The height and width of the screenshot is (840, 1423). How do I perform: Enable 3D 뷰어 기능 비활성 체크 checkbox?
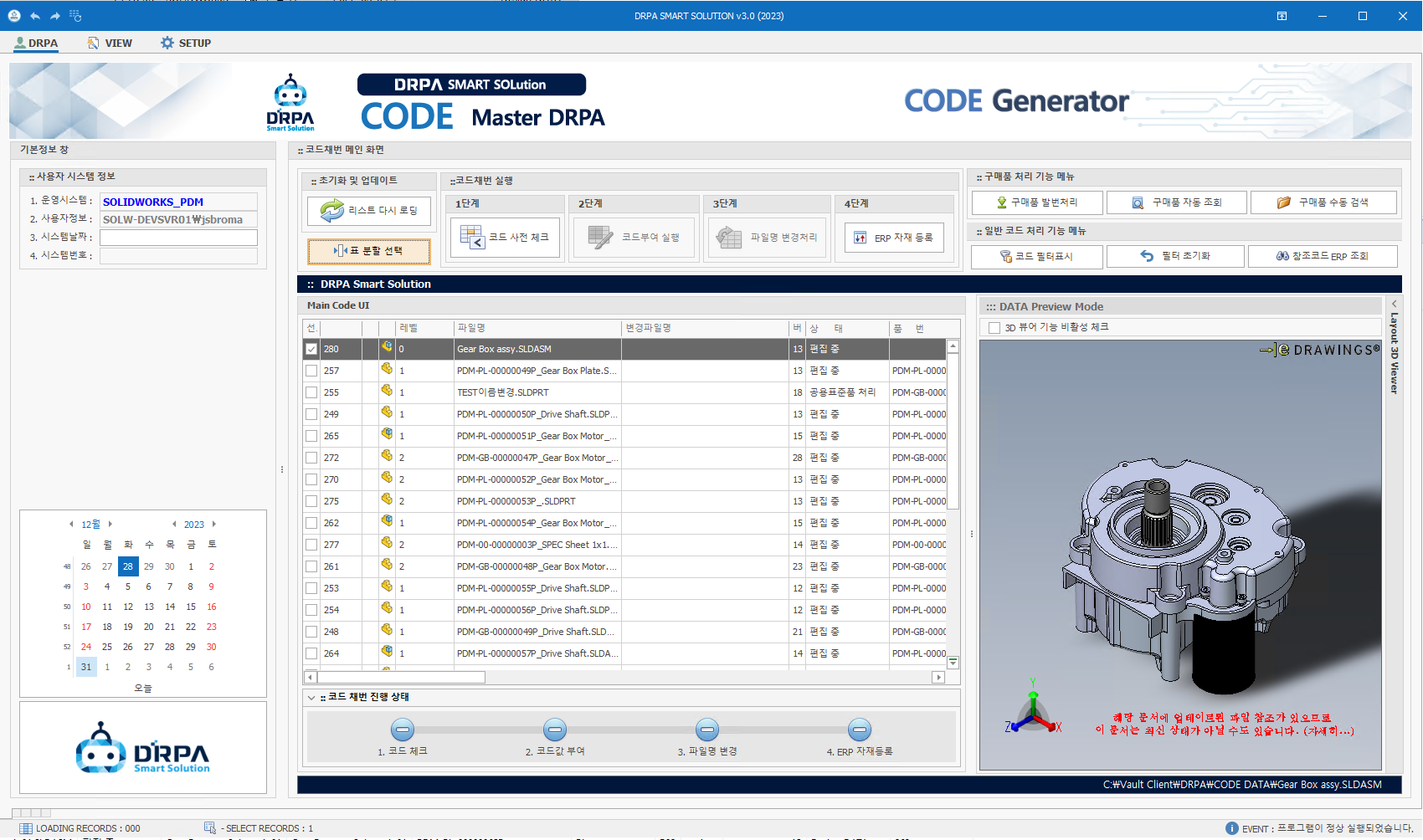994,328
